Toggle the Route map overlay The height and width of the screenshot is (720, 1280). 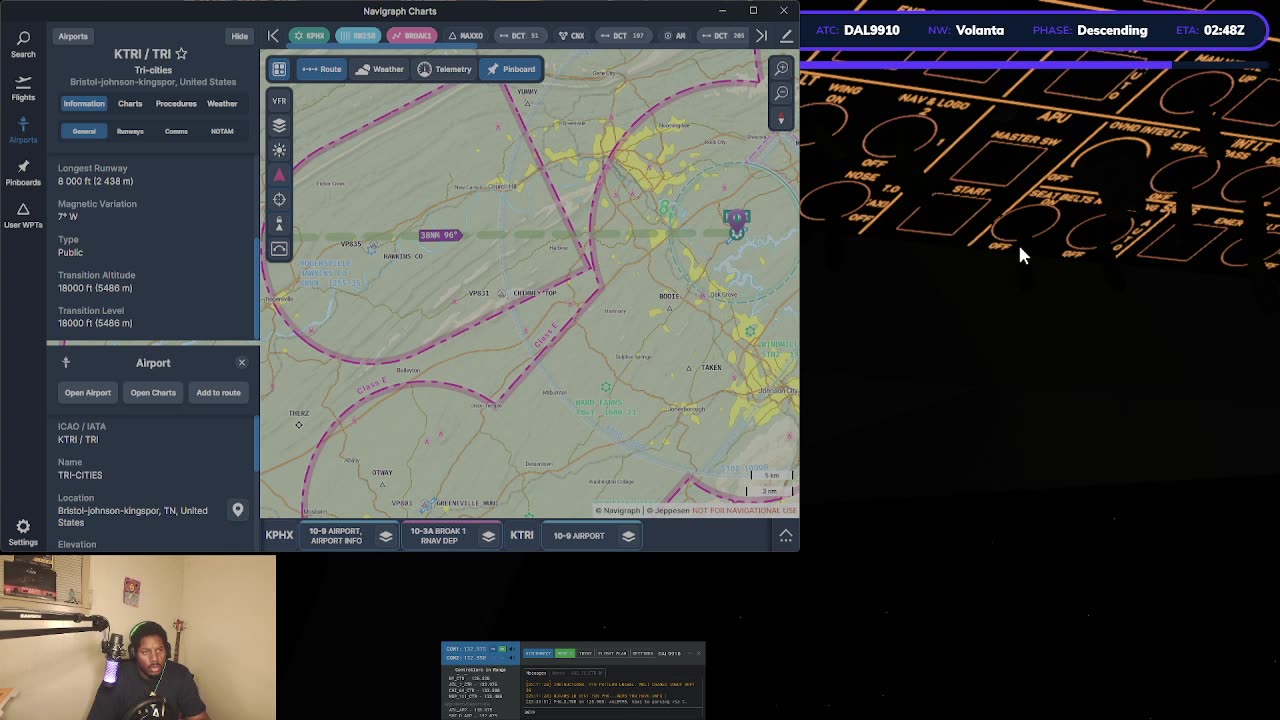click(x=322, y=69)
